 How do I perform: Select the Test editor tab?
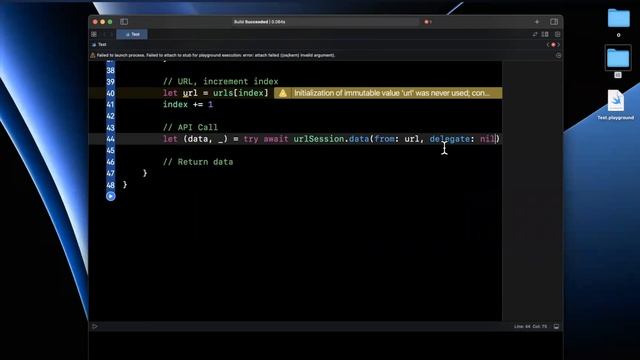132,34
